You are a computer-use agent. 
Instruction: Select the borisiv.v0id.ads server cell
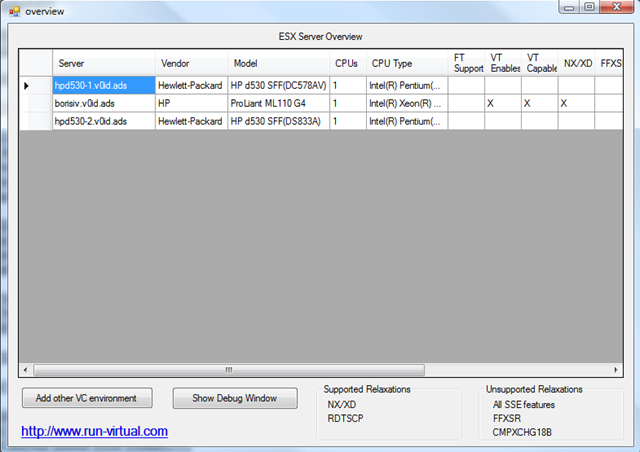click(103, 103)
